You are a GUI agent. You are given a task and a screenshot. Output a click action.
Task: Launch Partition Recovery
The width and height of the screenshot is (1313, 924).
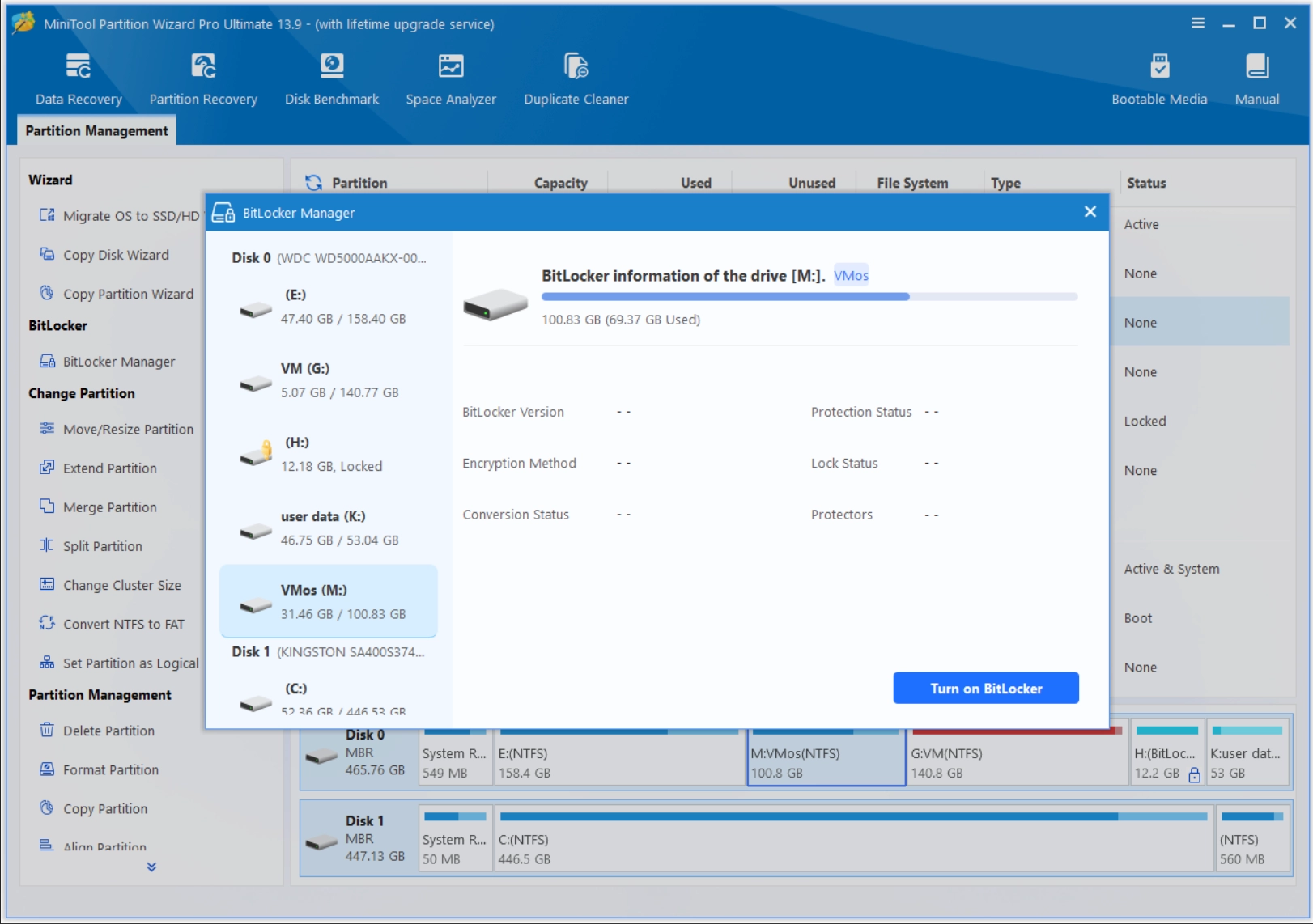click(203, 79)
